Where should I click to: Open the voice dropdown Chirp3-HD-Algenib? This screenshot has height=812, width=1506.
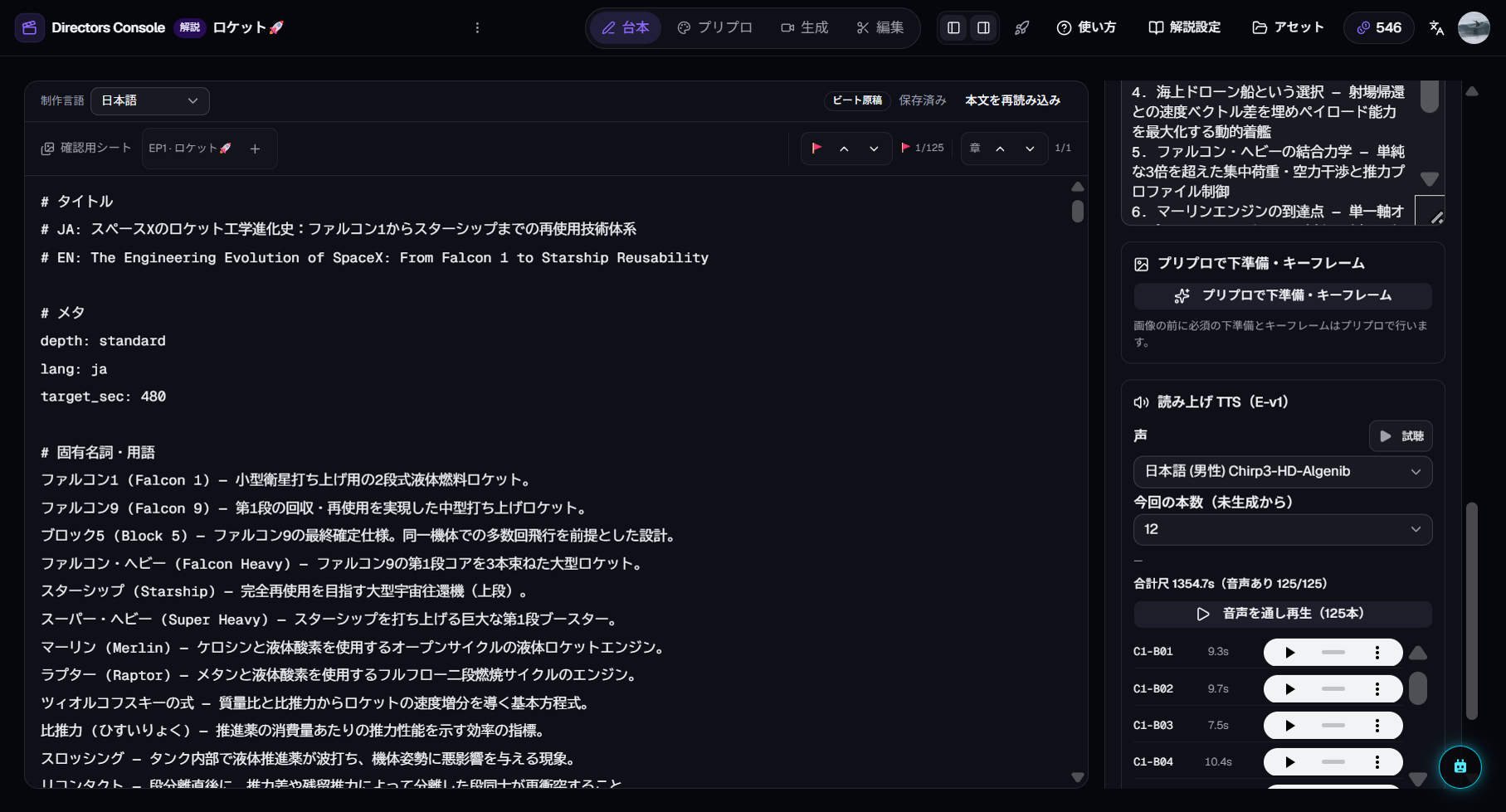pyautogui.click(x=1283, y=471)
